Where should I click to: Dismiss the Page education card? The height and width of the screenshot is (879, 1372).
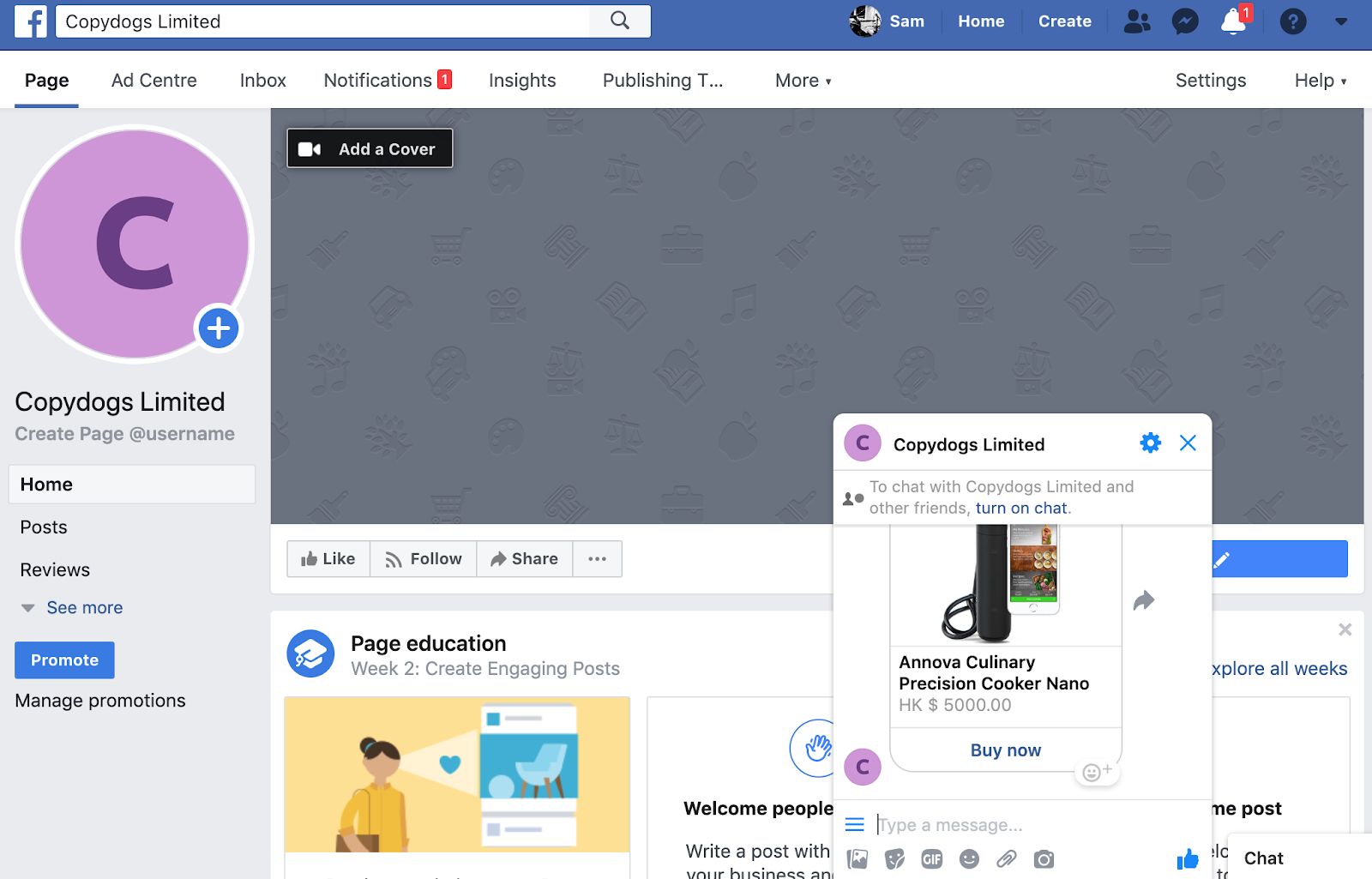(x=1345, y=630)
